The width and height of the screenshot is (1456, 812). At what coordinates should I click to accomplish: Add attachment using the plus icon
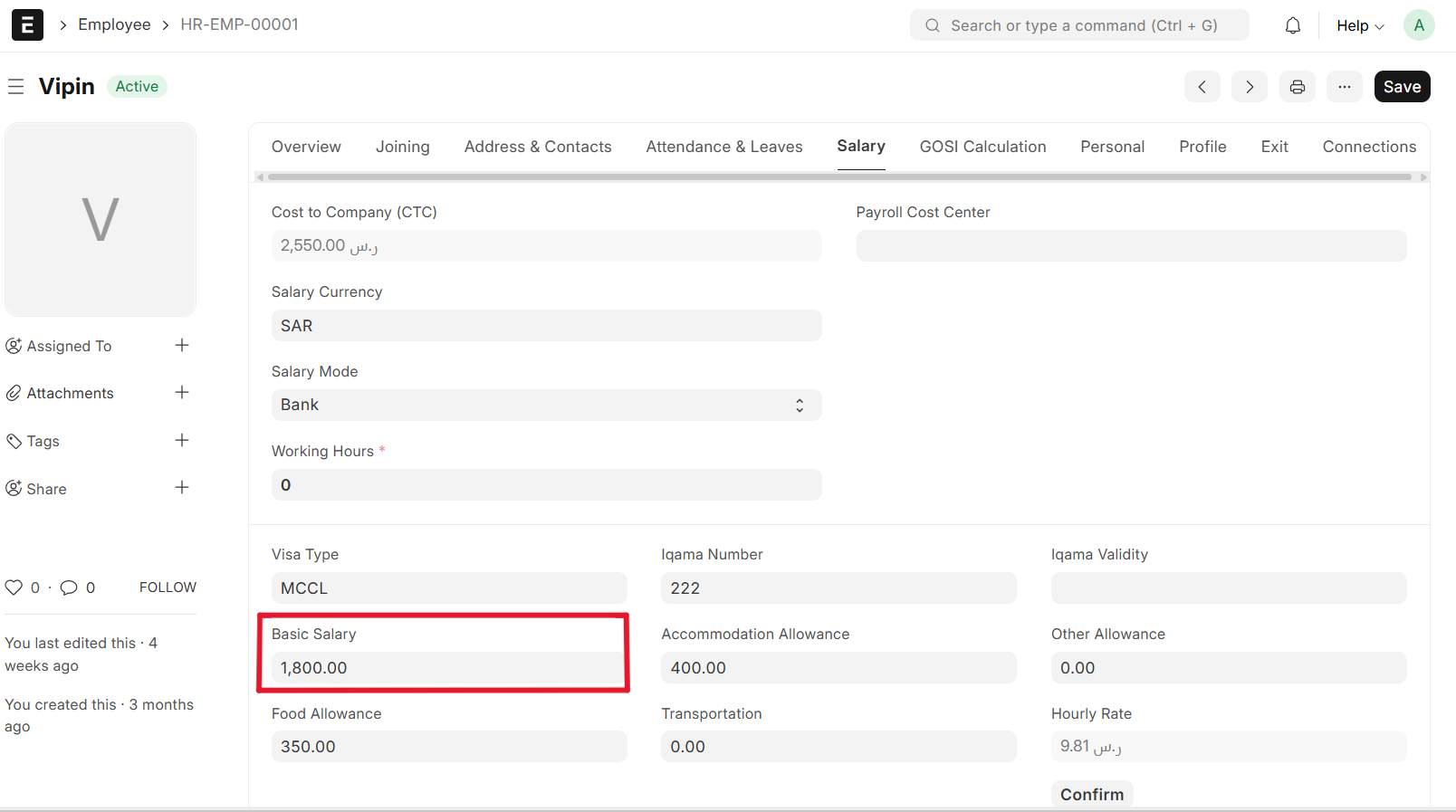(182, 392)
